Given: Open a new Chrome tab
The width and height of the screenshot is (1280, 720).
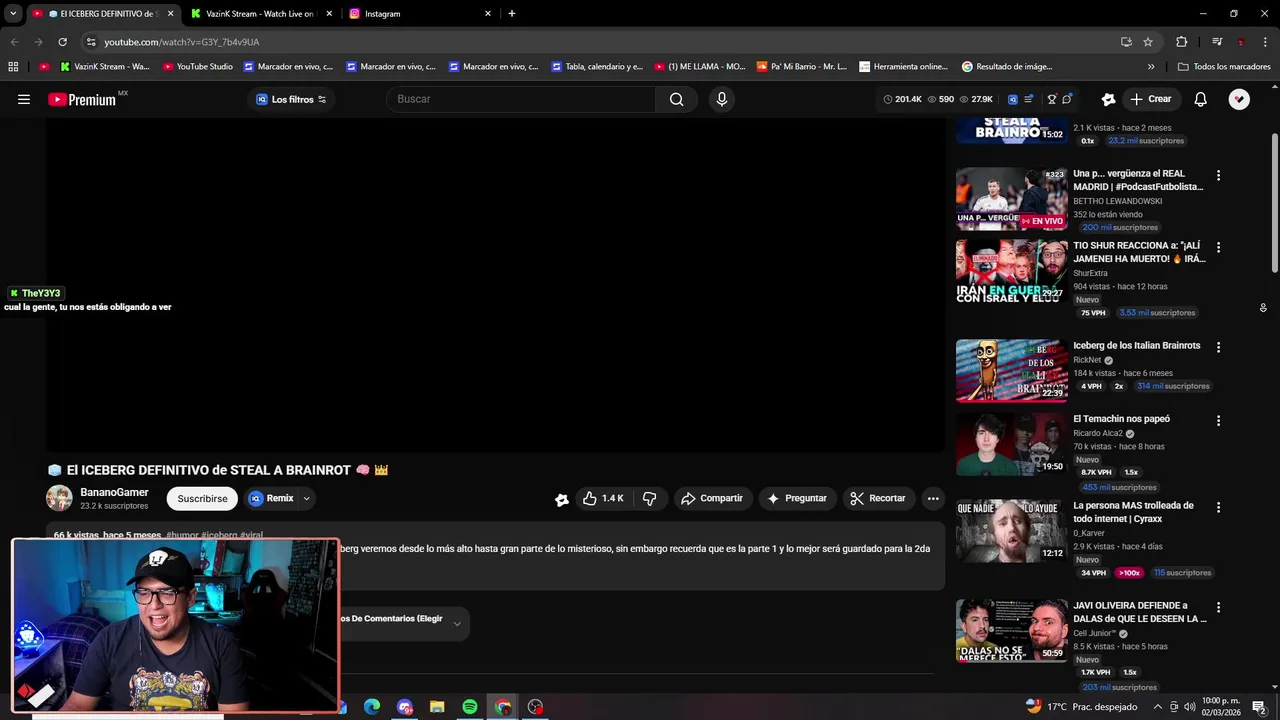Looking at the screenshot, I should 512,14.
